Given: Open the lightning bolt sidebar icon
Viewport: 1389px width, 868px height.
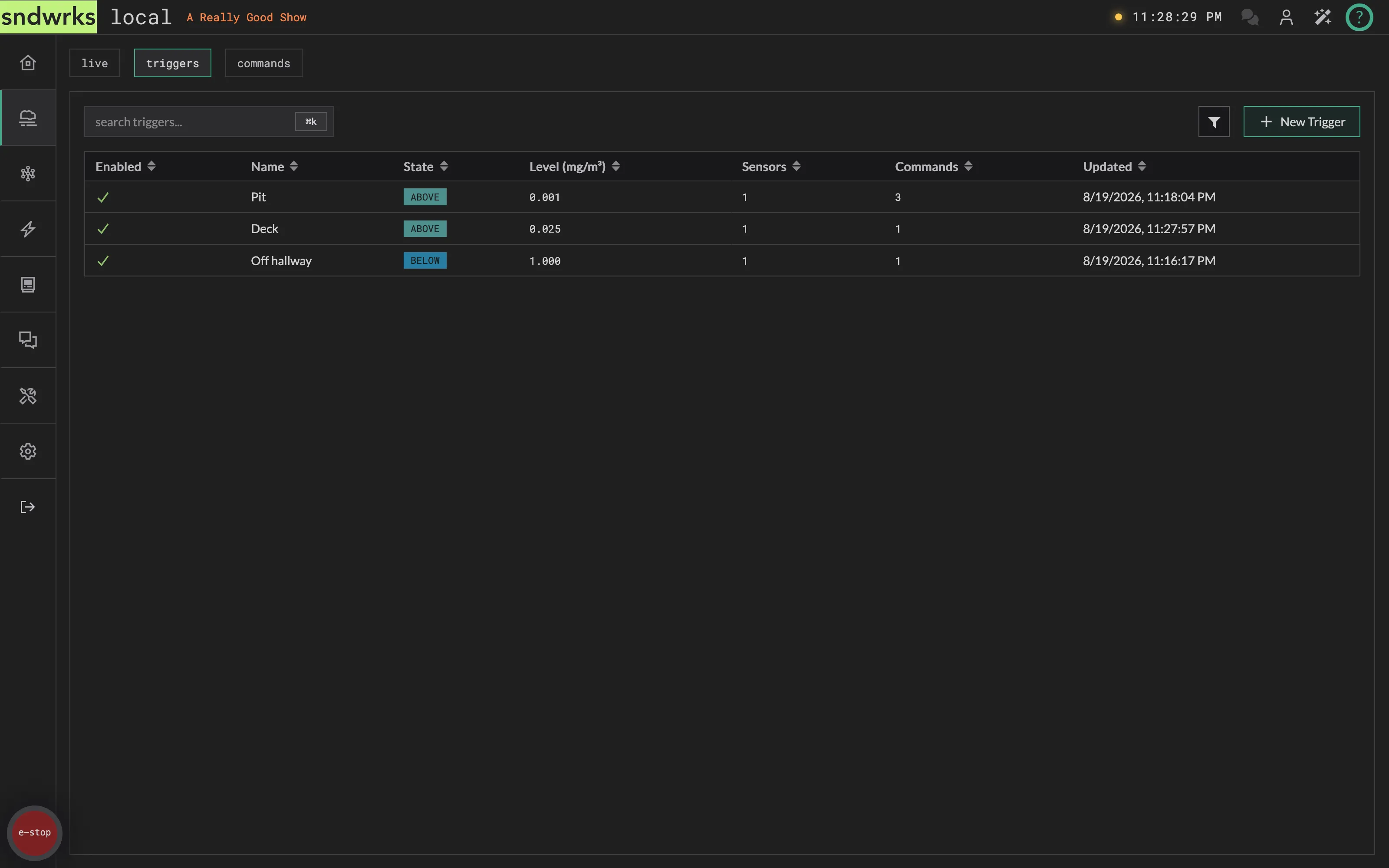Looking at the screenshot, I should [27, 229].
